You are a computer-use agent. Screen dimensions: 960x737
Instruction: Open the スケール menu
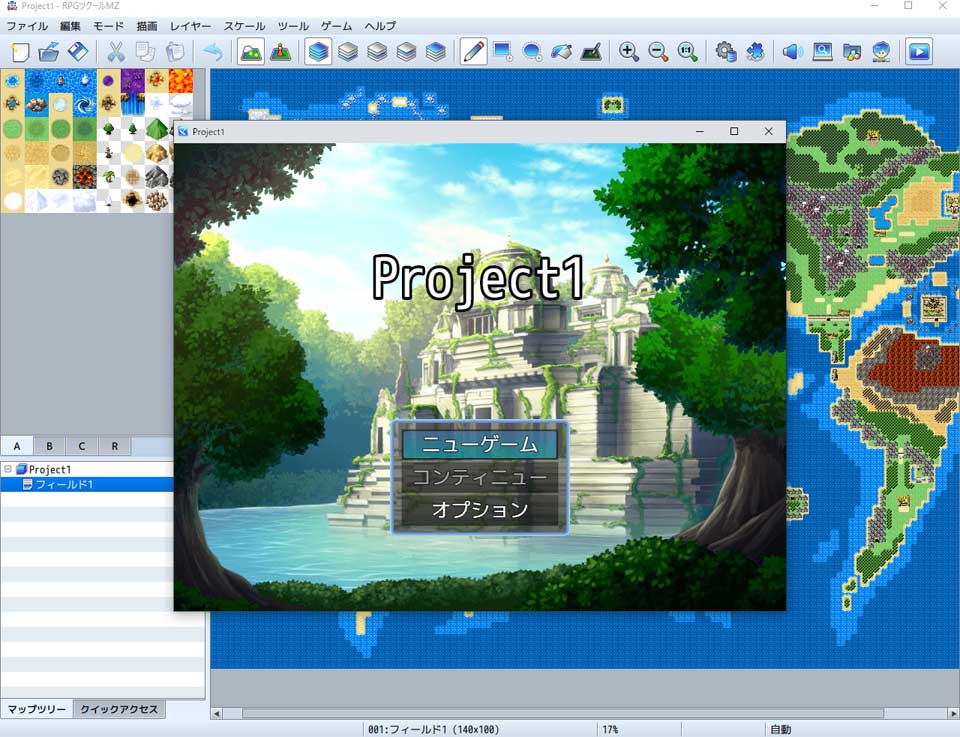click(244, 26)
